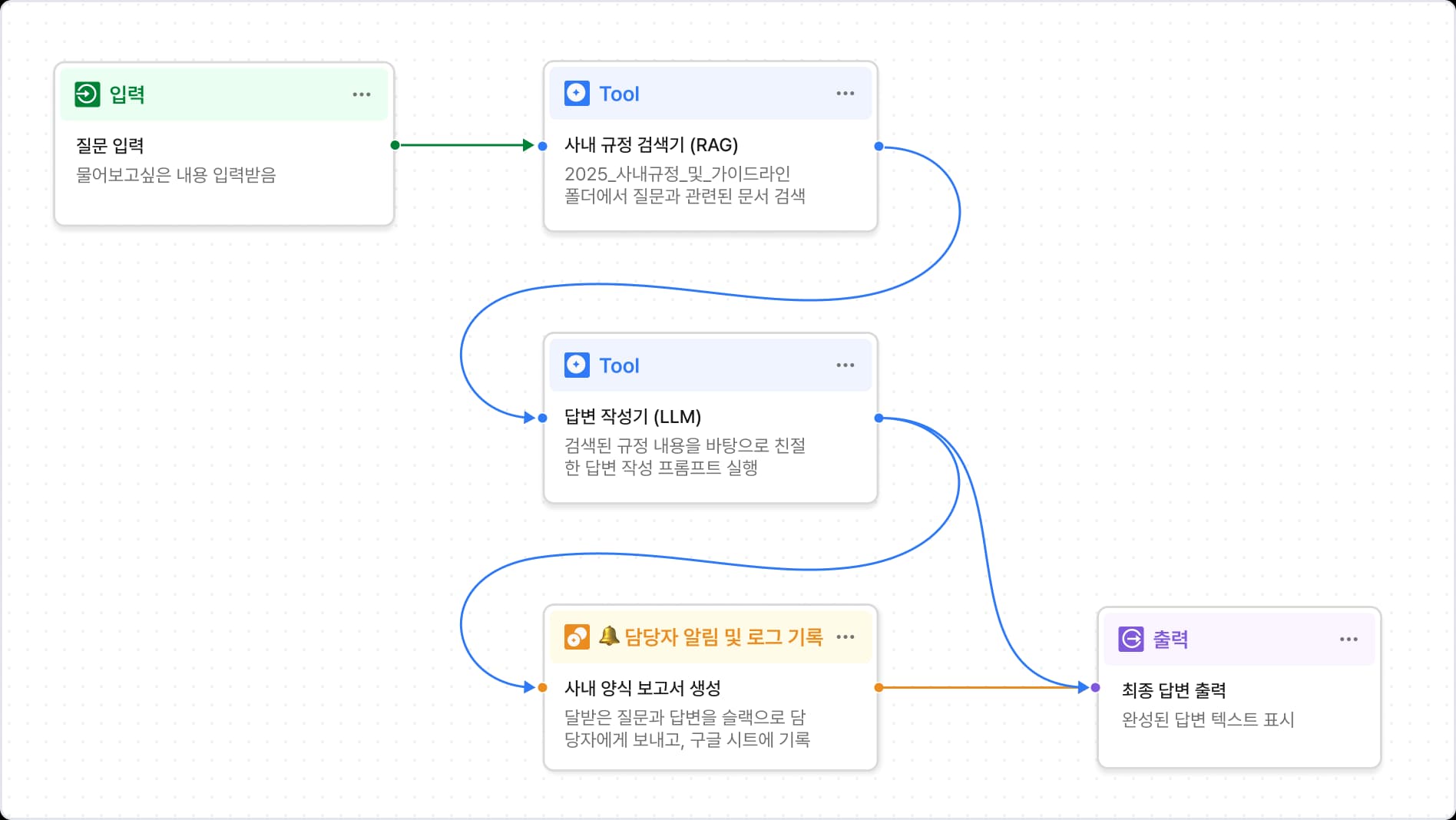1456x820 pixels.
Task: Click the 사내 양식 보고서 생성 title
Action: coord(642,689)
